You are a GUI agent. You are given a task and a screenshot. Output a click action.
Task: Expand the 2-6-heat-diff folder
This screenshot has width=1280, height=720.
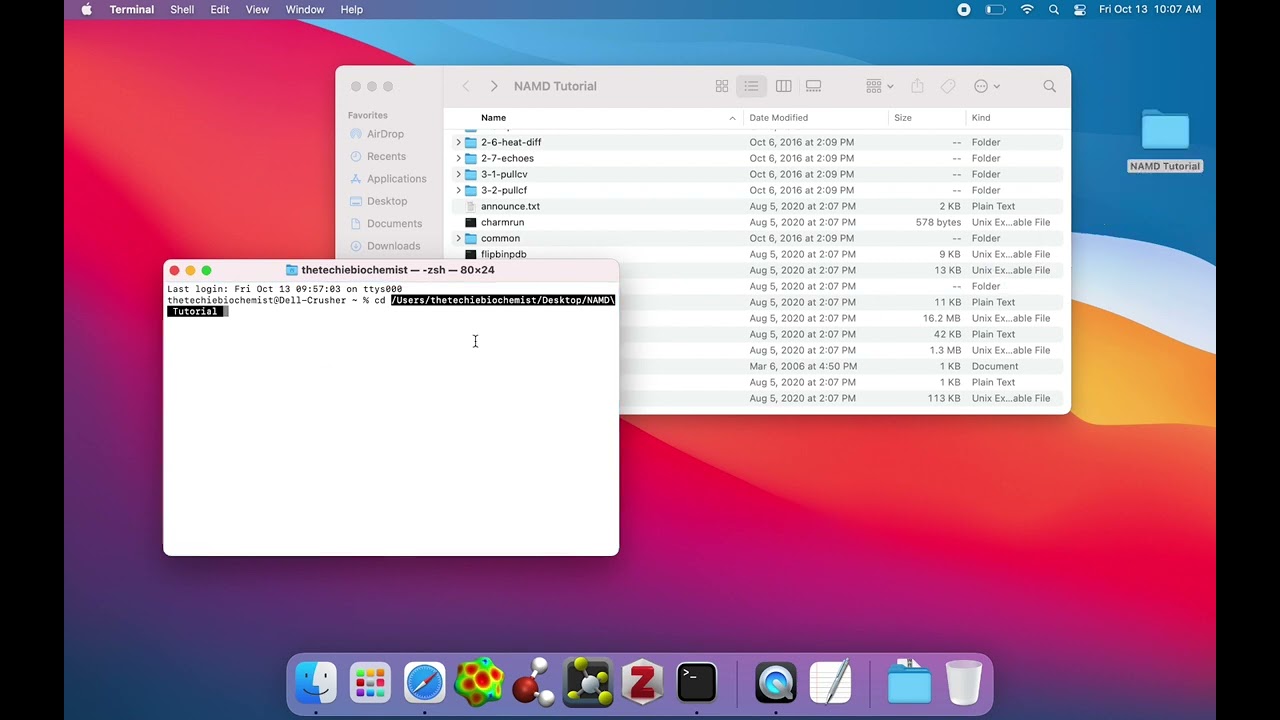(459, 142)
